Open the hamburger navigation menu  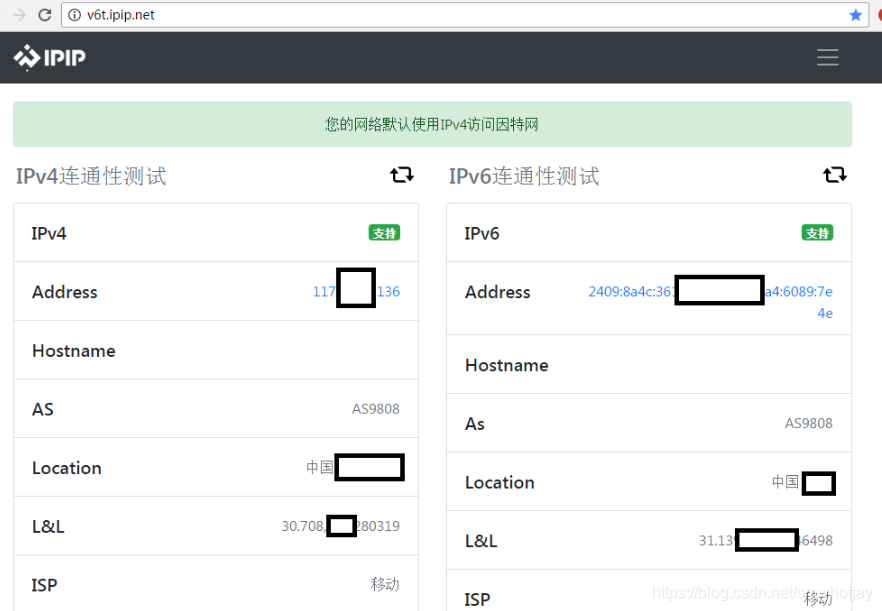tap(828, 58)
